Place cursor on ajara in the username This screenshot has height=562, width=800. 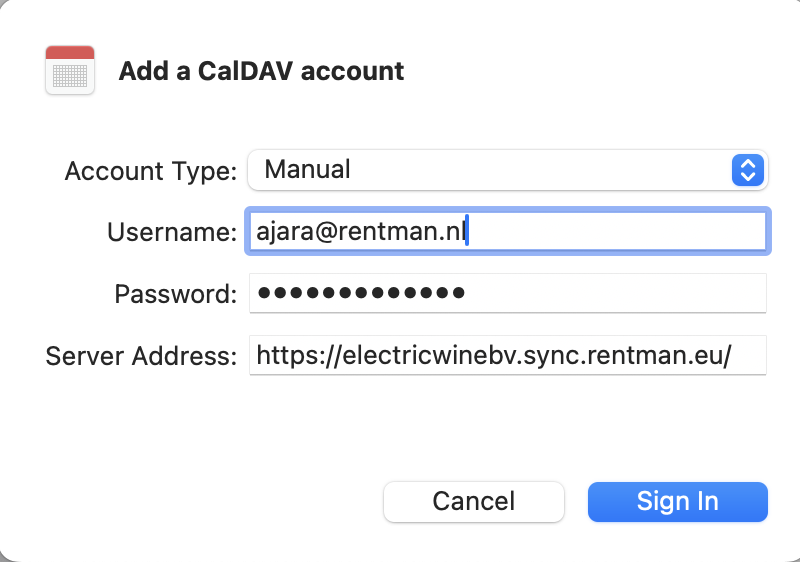coord(284,232)
